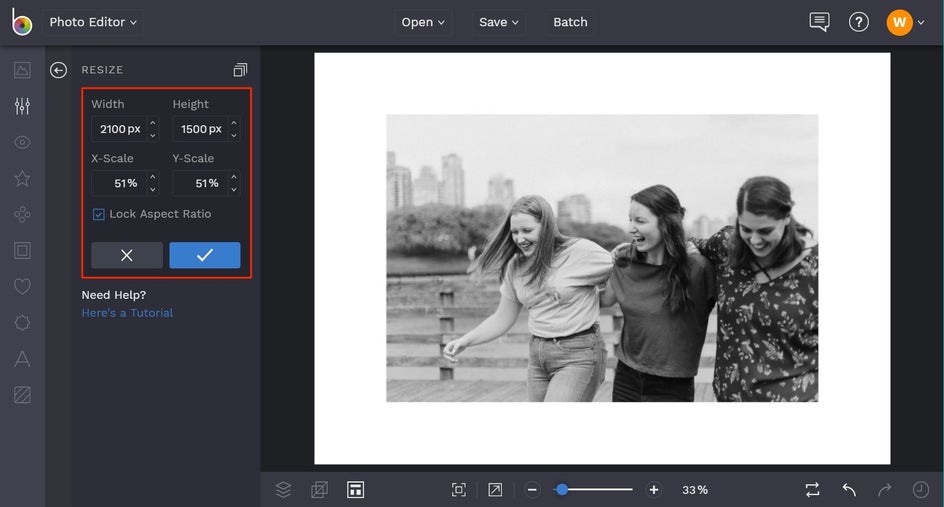Select the star Effects sidebar icon

[22, 178]
